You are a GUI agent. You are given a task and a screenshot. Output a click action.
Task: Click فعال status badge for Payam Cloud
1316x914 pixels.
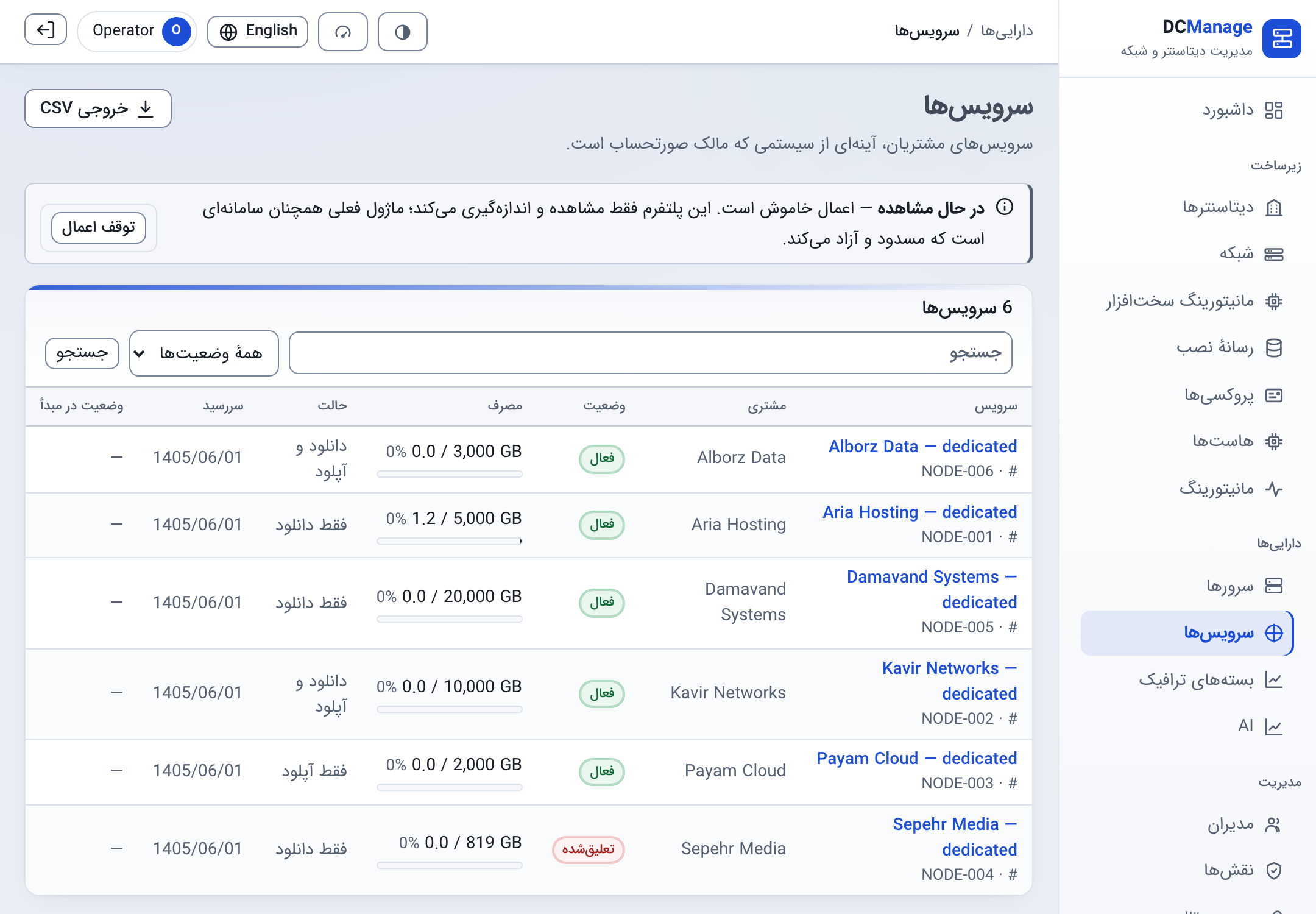[x=602, y=771]
